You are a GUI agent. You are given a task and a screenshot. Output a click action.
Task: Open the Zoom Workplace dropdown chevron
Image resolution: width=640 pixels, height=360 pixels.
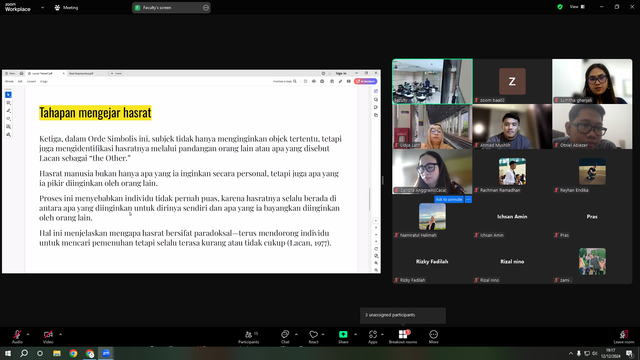pyautogui.click(x=42, y=7)
